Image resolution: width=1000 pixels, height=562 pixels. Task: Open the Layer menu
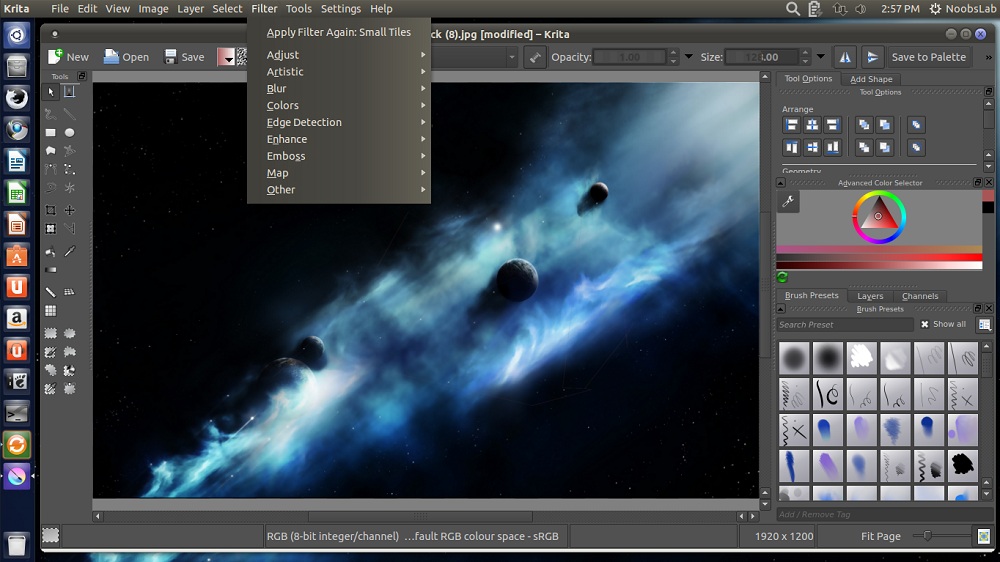tap(190, 9)
